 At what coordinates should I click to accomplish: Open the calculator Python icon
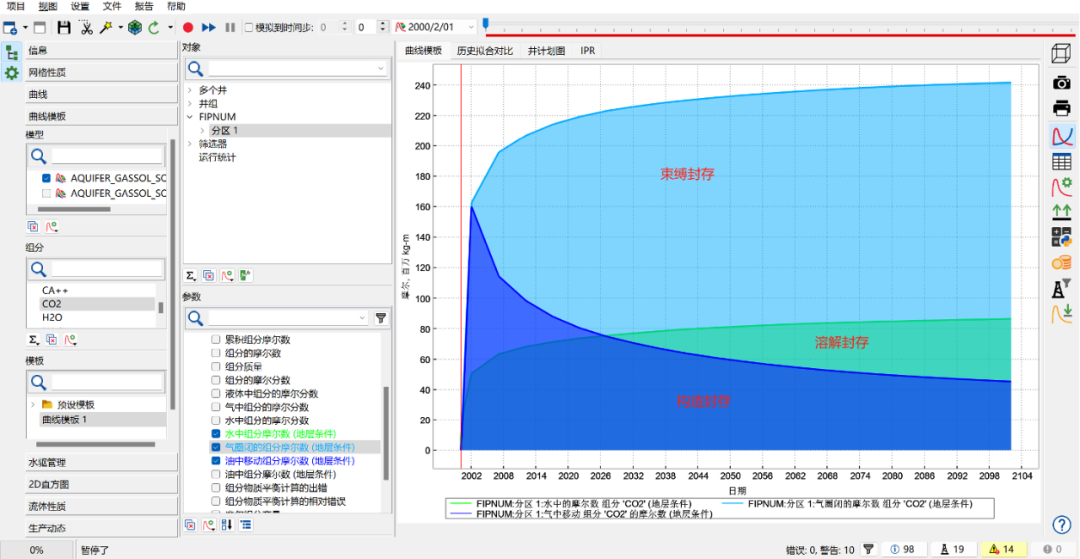[1061, 237]
